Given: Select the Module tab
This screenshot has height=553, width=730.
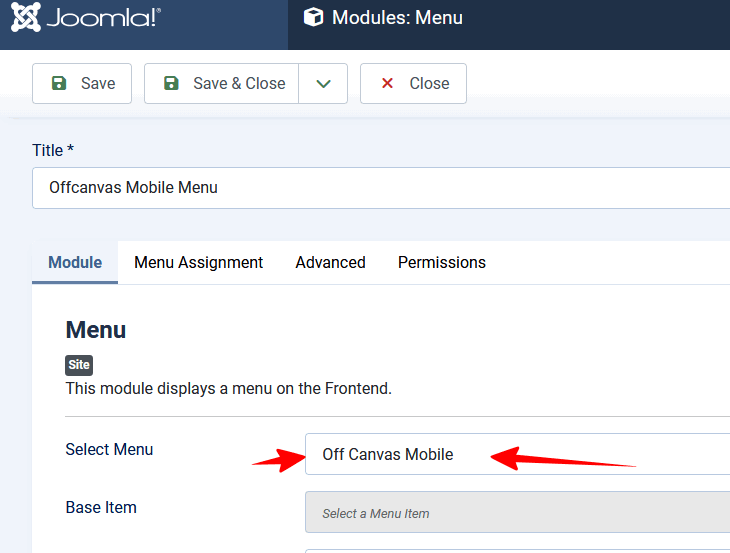Looking at the screenshot, I should coord(75,263).
